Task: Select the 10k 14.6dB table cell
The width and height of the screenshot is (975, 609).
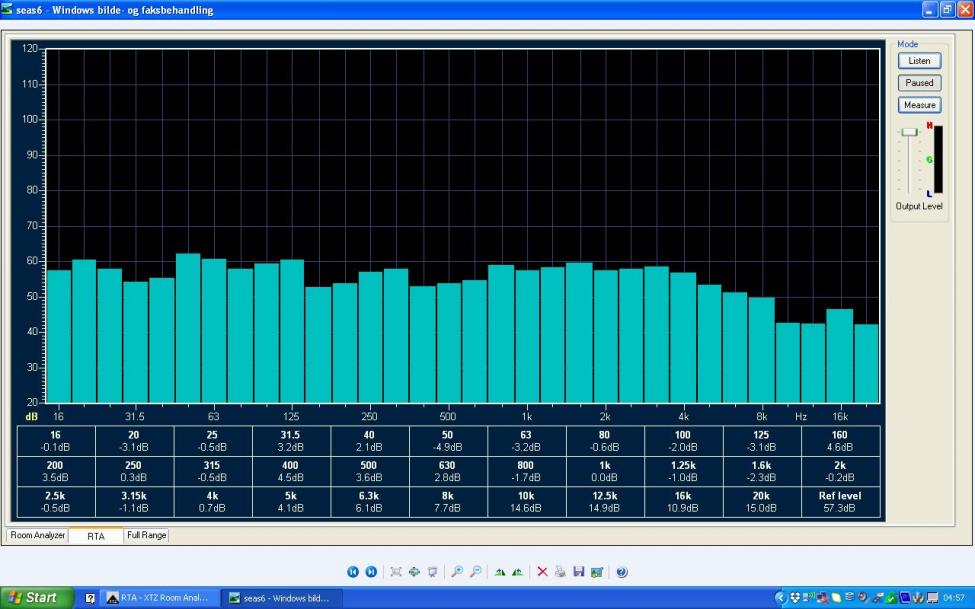Action: coord(526,502)
